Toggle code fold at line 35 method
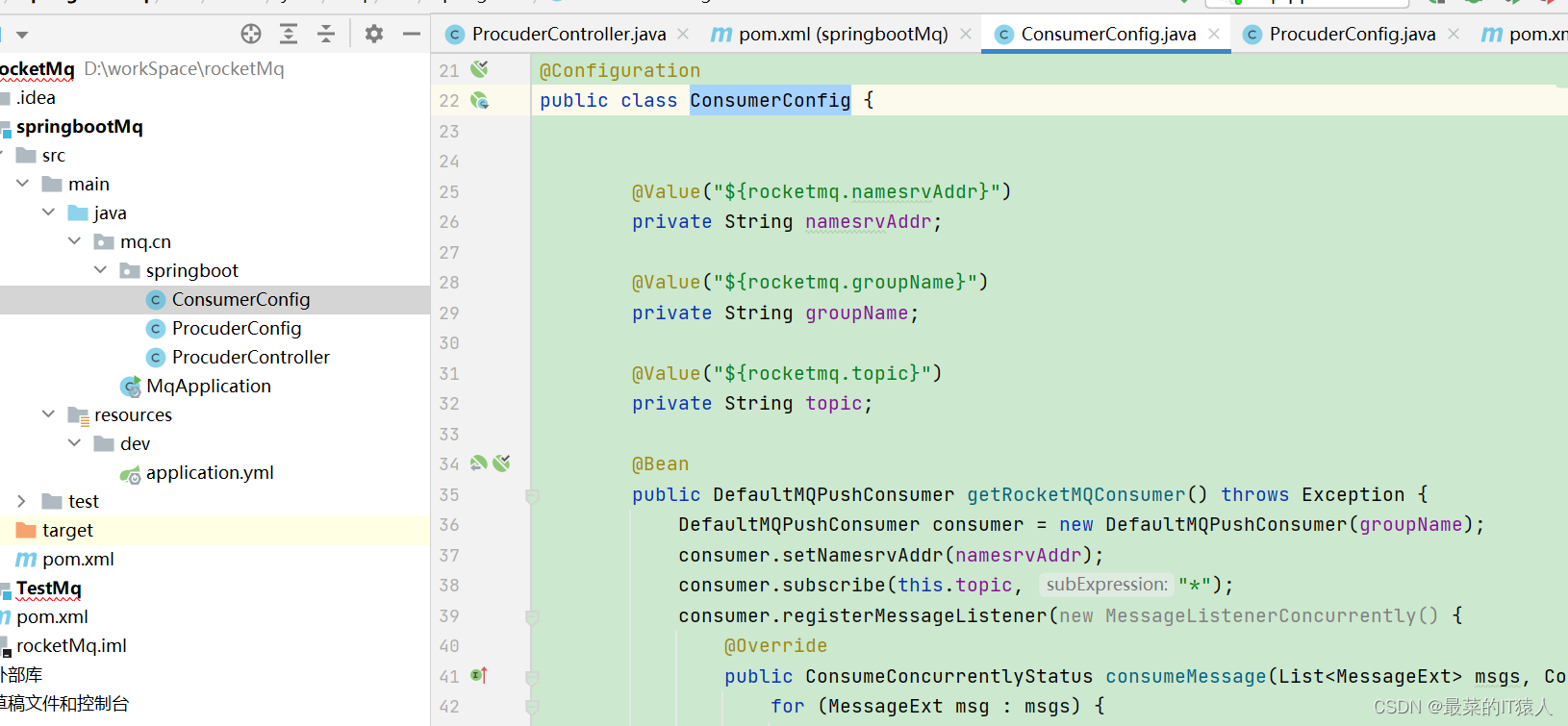This screenshot has width=1568, height=726. [532, 496]
